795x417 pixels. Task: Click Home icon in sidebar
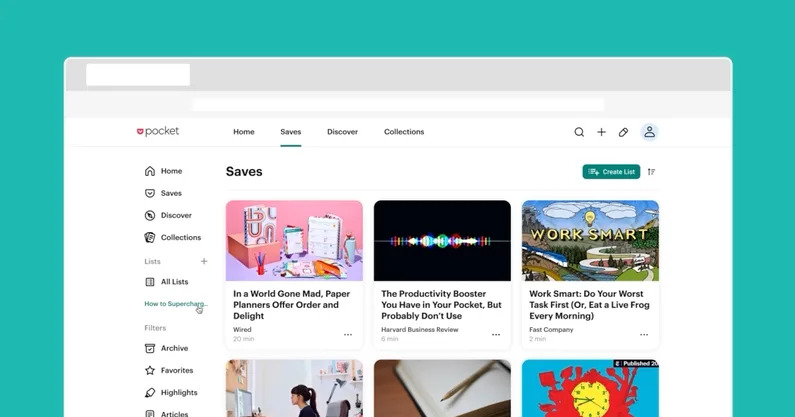150,171
